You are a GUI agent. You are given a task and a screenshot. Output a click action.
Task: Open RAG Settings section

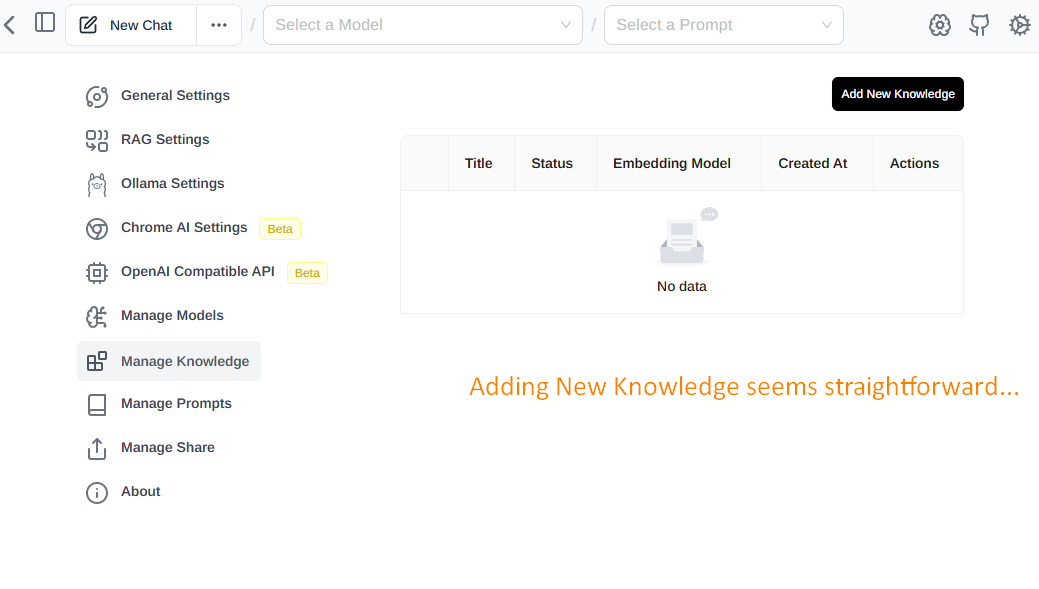165,140
